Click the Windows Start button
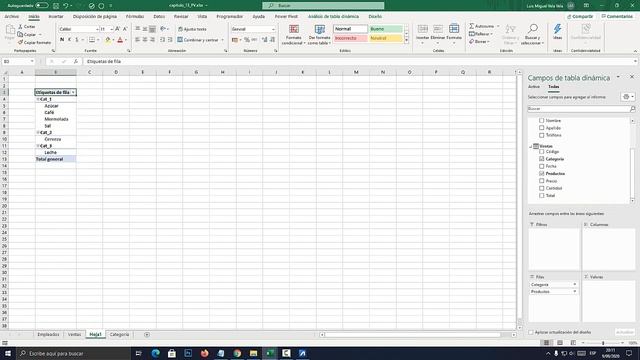Screen dimensions: 640x360 point(8,353)
